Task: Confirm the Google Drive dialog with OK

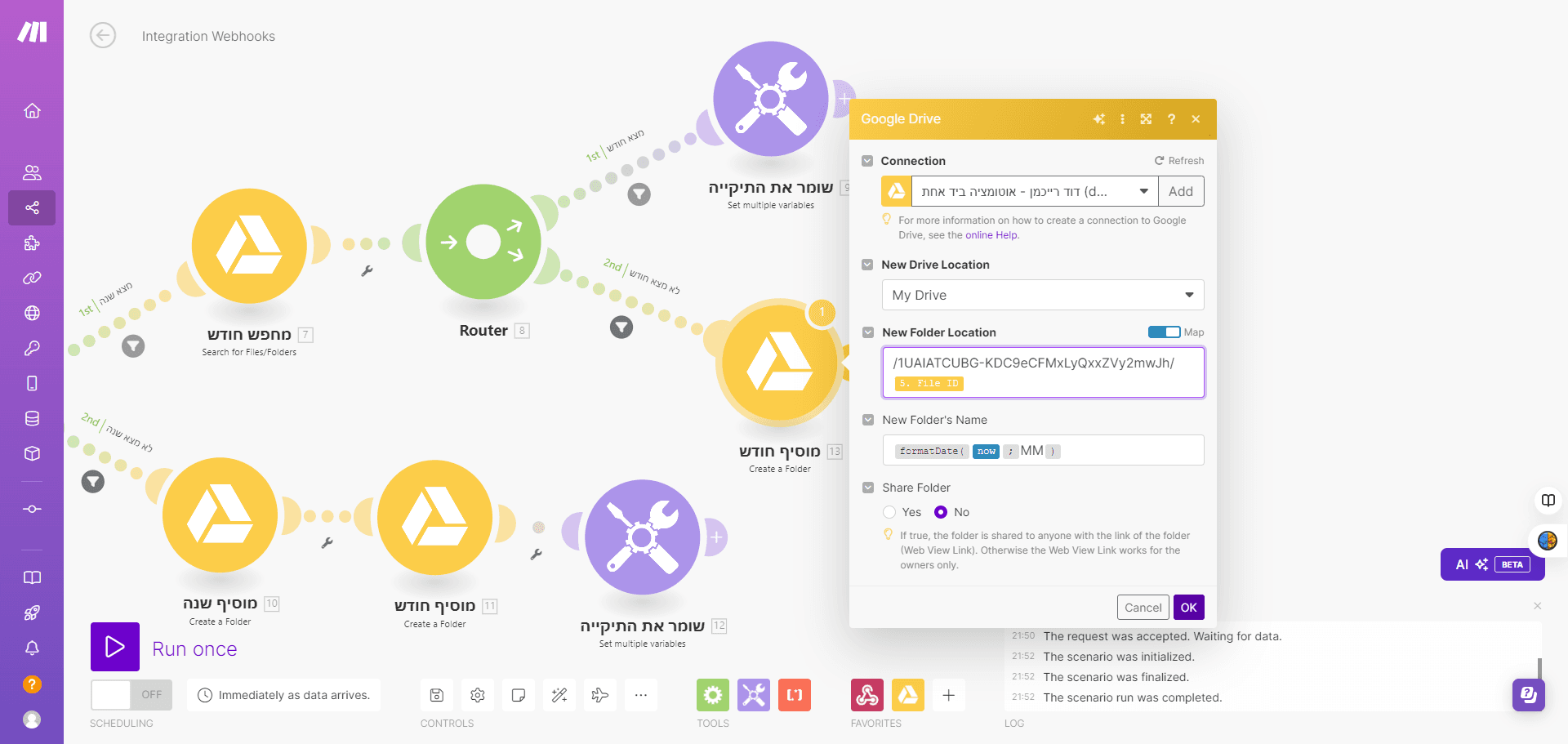Action: click(1189, 608)
